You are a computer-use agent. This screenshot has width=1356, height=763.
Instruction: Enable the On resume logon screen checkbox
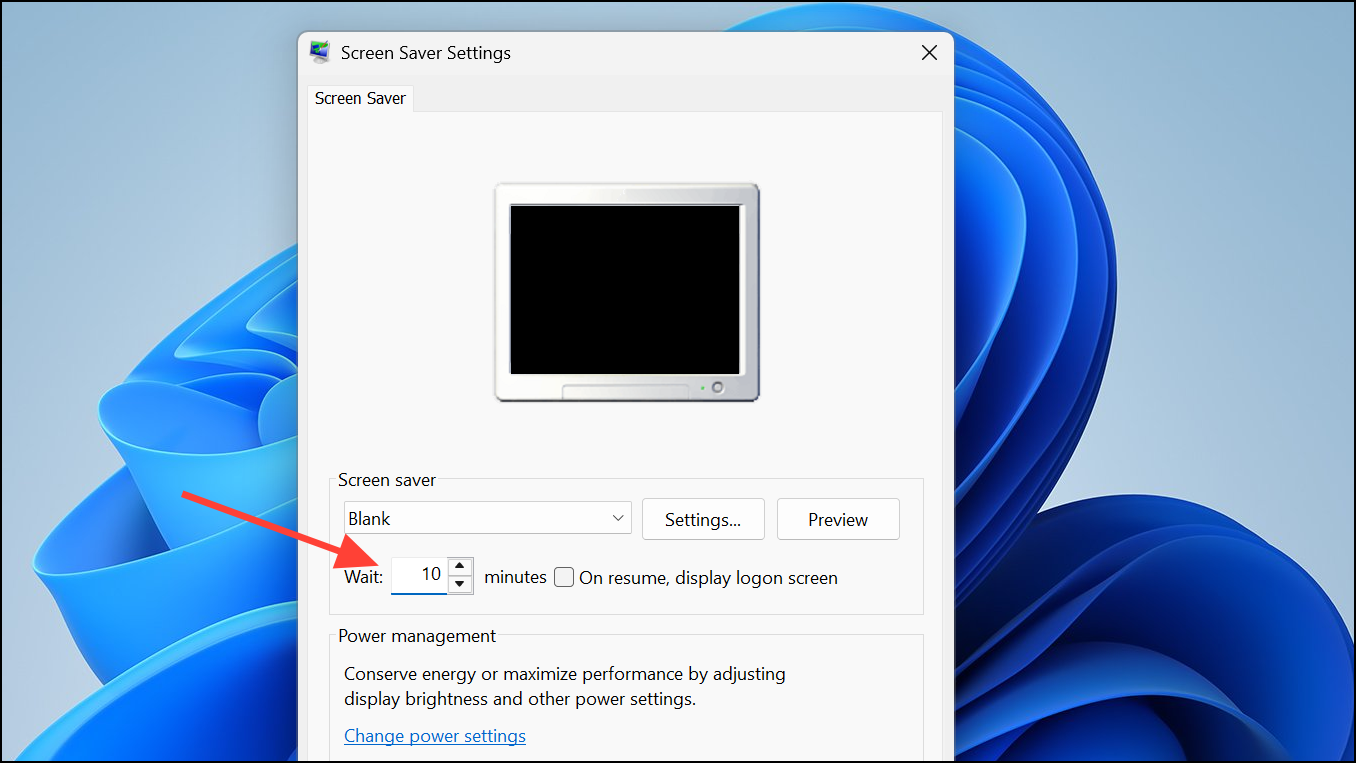[x=564, y=577]
